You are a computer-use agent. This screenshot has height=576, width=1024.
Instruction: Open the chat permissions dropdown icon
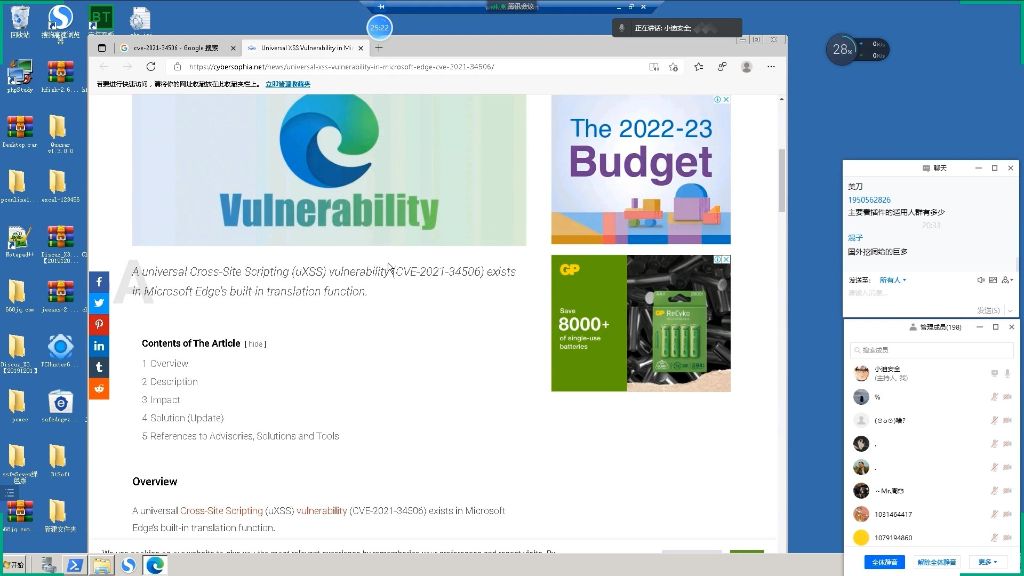point(1007,280)
